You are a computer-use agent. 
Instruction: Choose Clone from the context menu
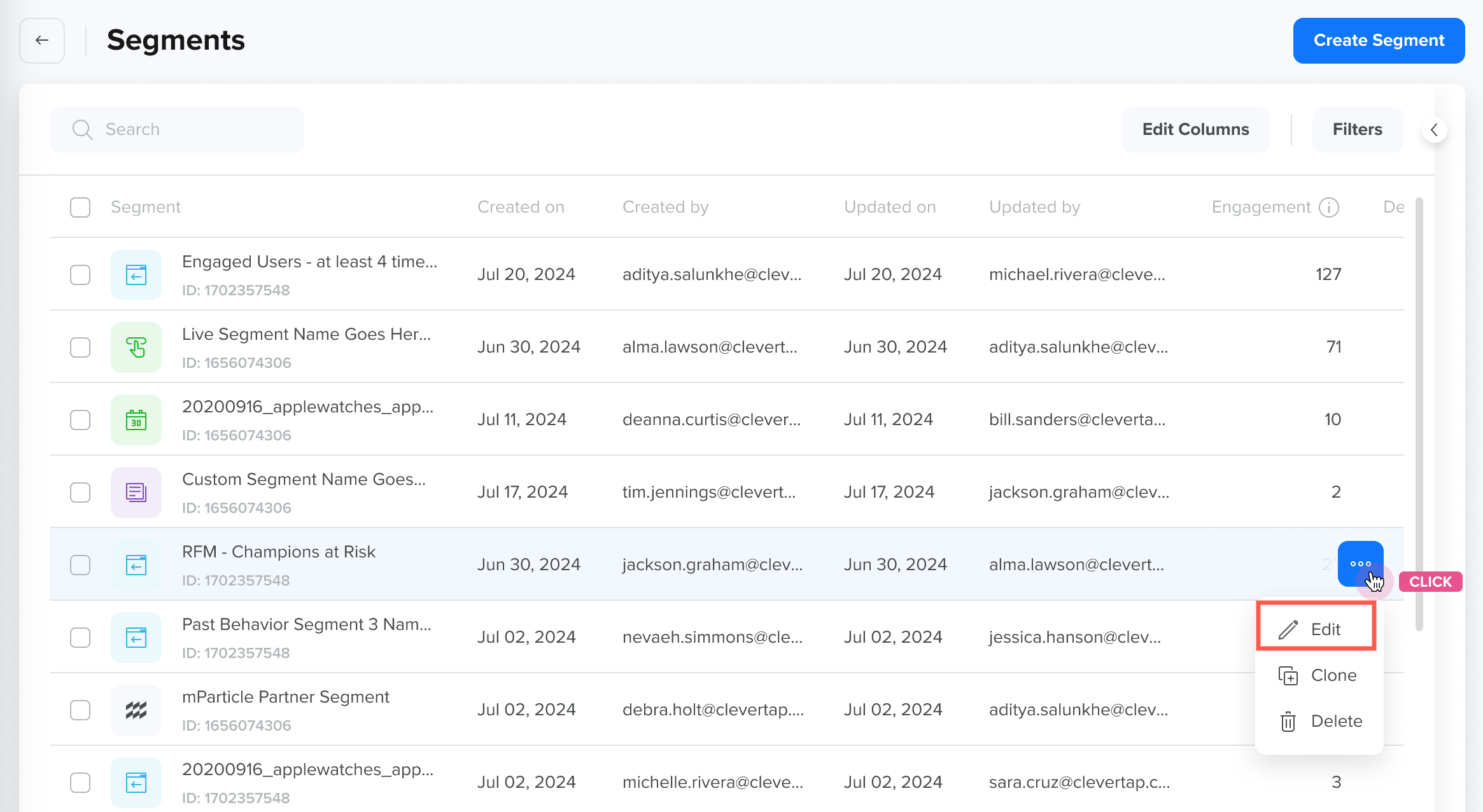tap(1319, 675)
